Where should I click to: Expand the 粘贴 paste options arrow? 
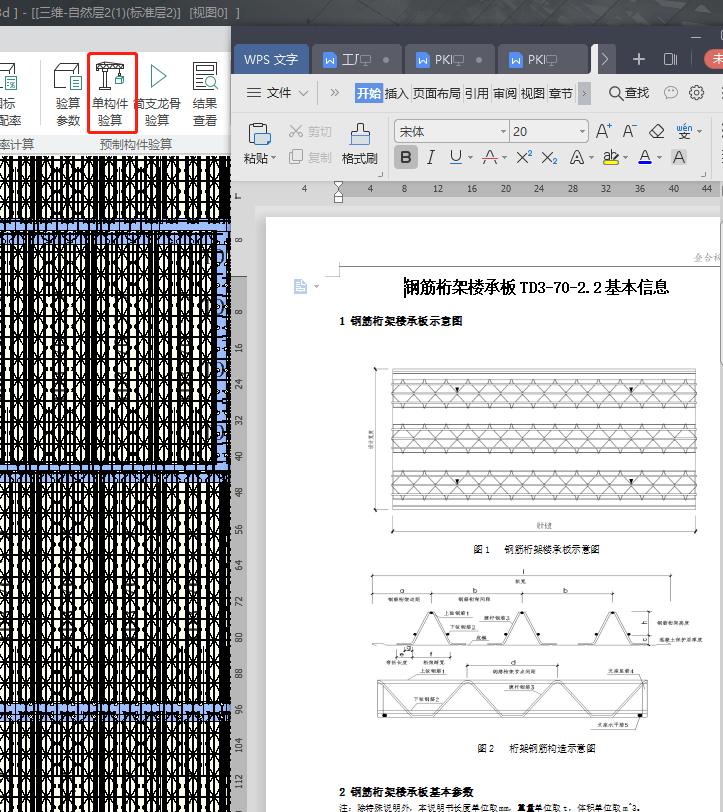(274, 158)
